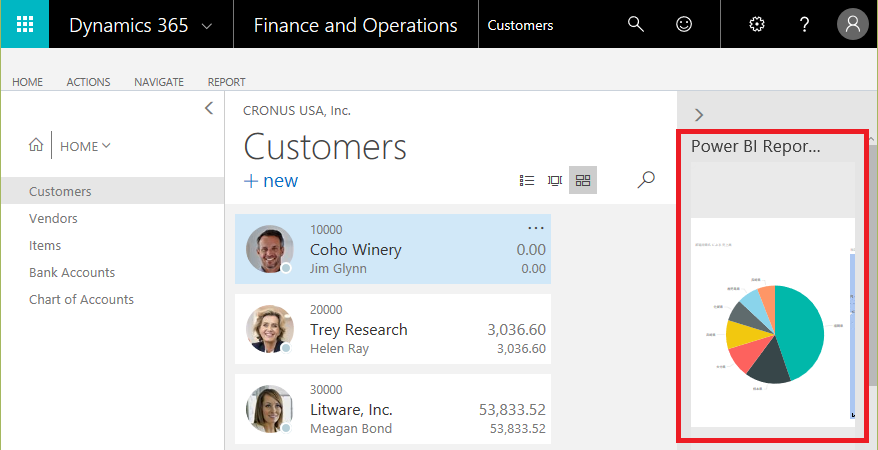Viewport: 878px width, 450px height.
Task: Collapse the left navigation pane
Action: 209,108
